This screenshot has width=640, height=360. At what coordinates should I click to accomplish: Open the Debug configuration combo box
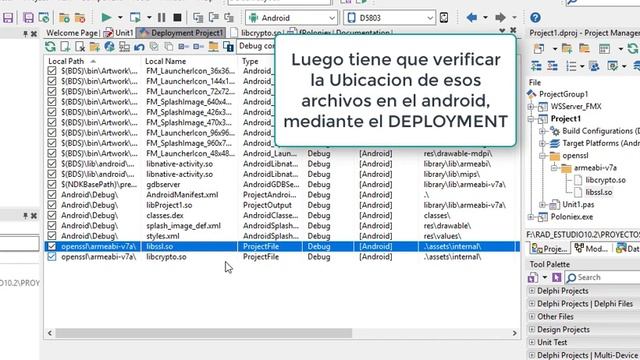(257, 46)
